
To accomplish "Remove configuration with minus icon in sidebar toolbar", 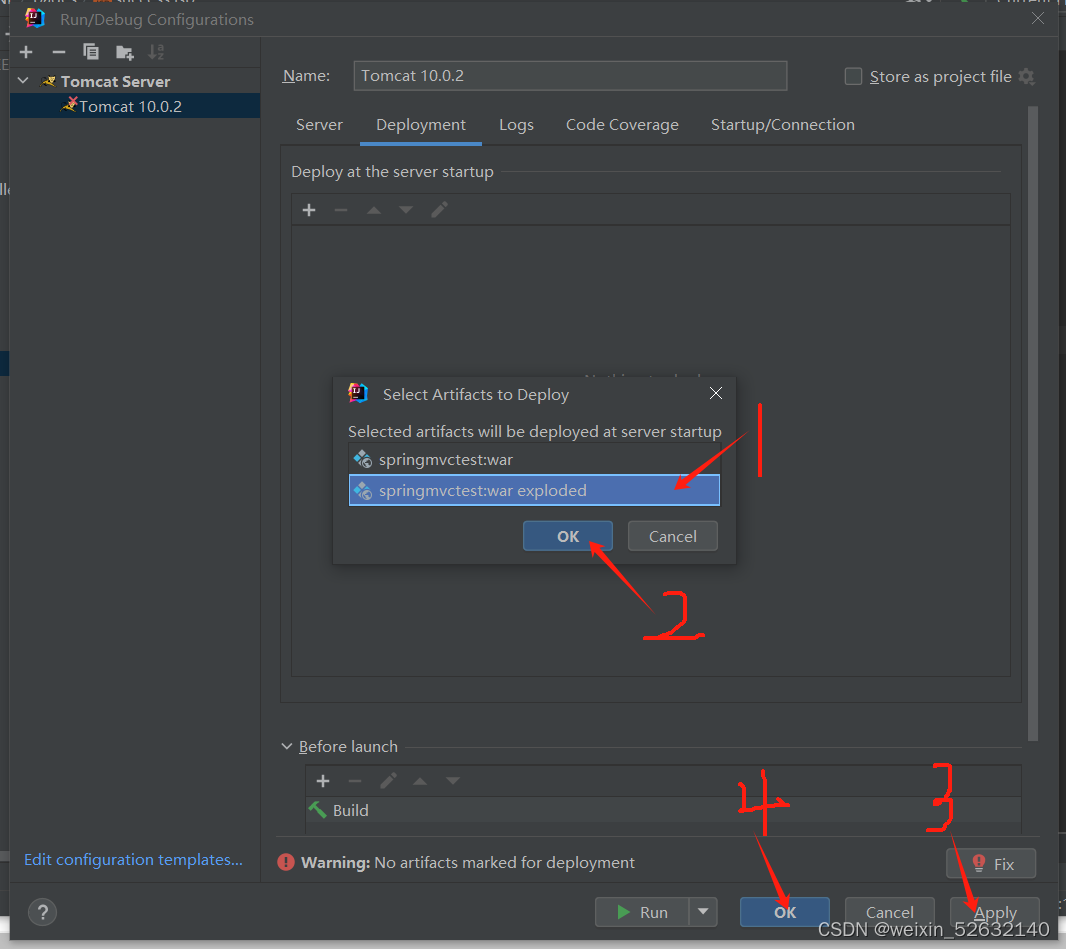I will pyautogui.click(x=58, y=52).
